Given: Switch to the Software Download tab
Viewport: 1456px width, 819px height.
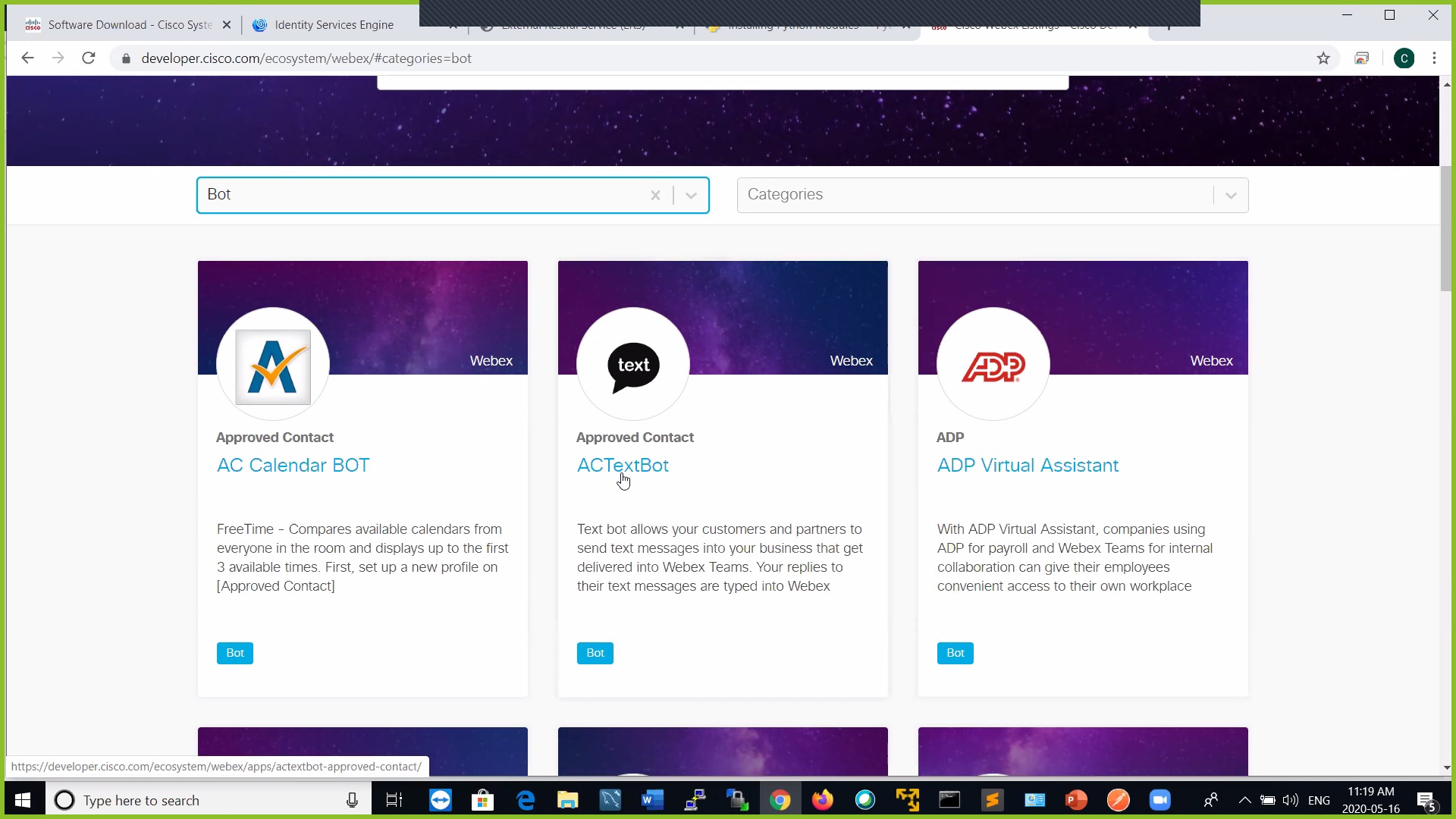Looking at the screenshot, I should tap(129, 25).
